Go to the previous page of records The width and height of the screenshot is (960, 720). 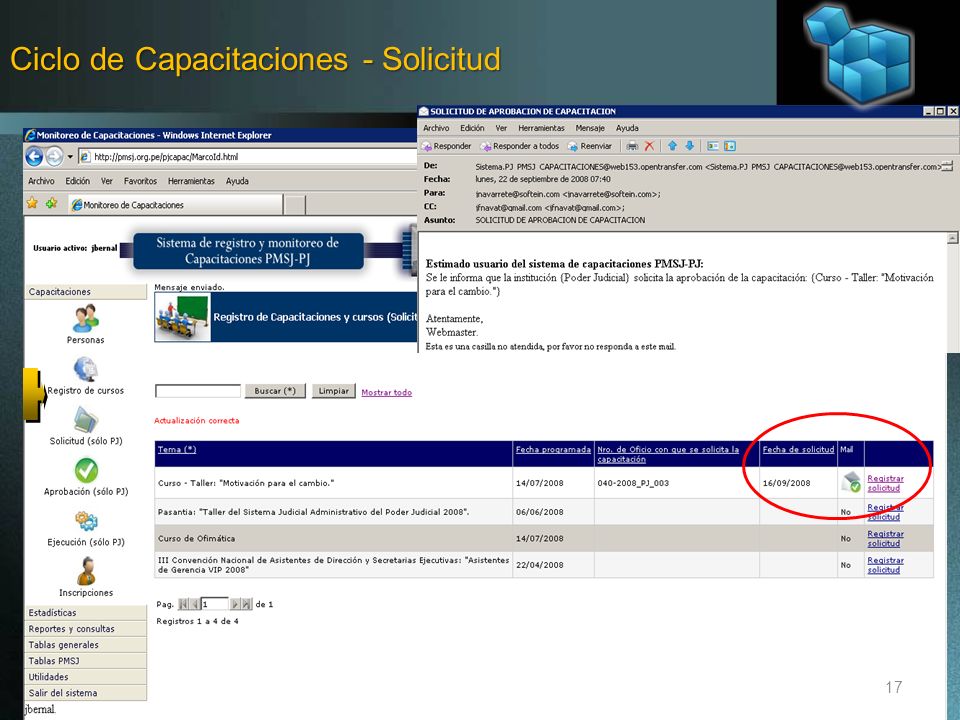coord(195,604)
